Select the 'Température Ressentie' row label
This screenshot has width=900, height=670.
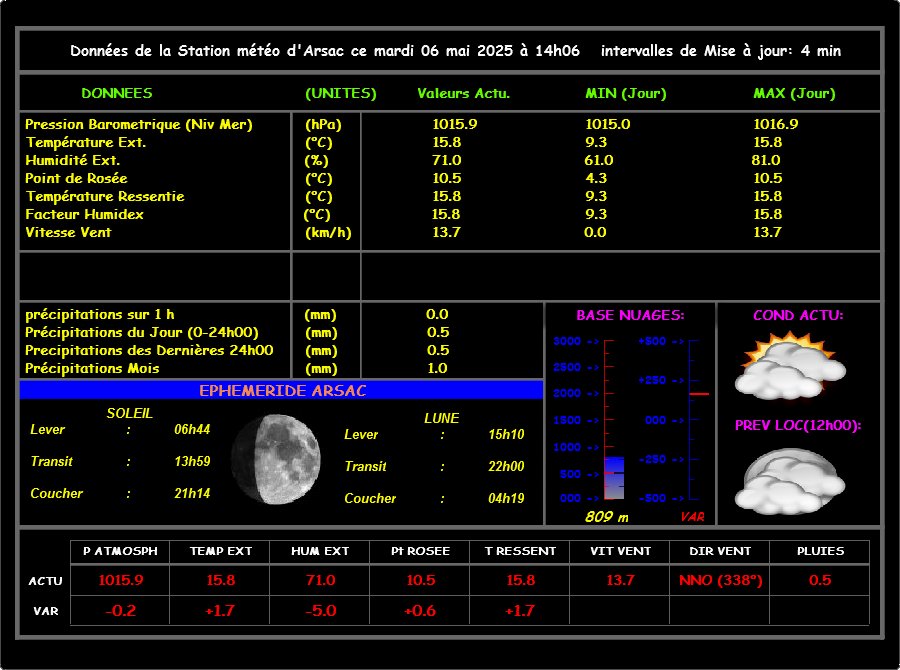click(105, 196)
